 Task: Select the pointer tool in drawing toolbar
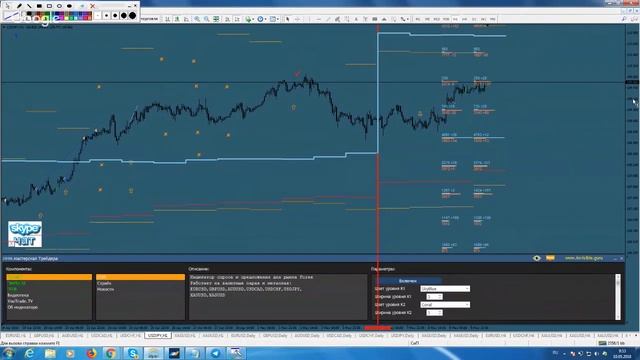8,6
